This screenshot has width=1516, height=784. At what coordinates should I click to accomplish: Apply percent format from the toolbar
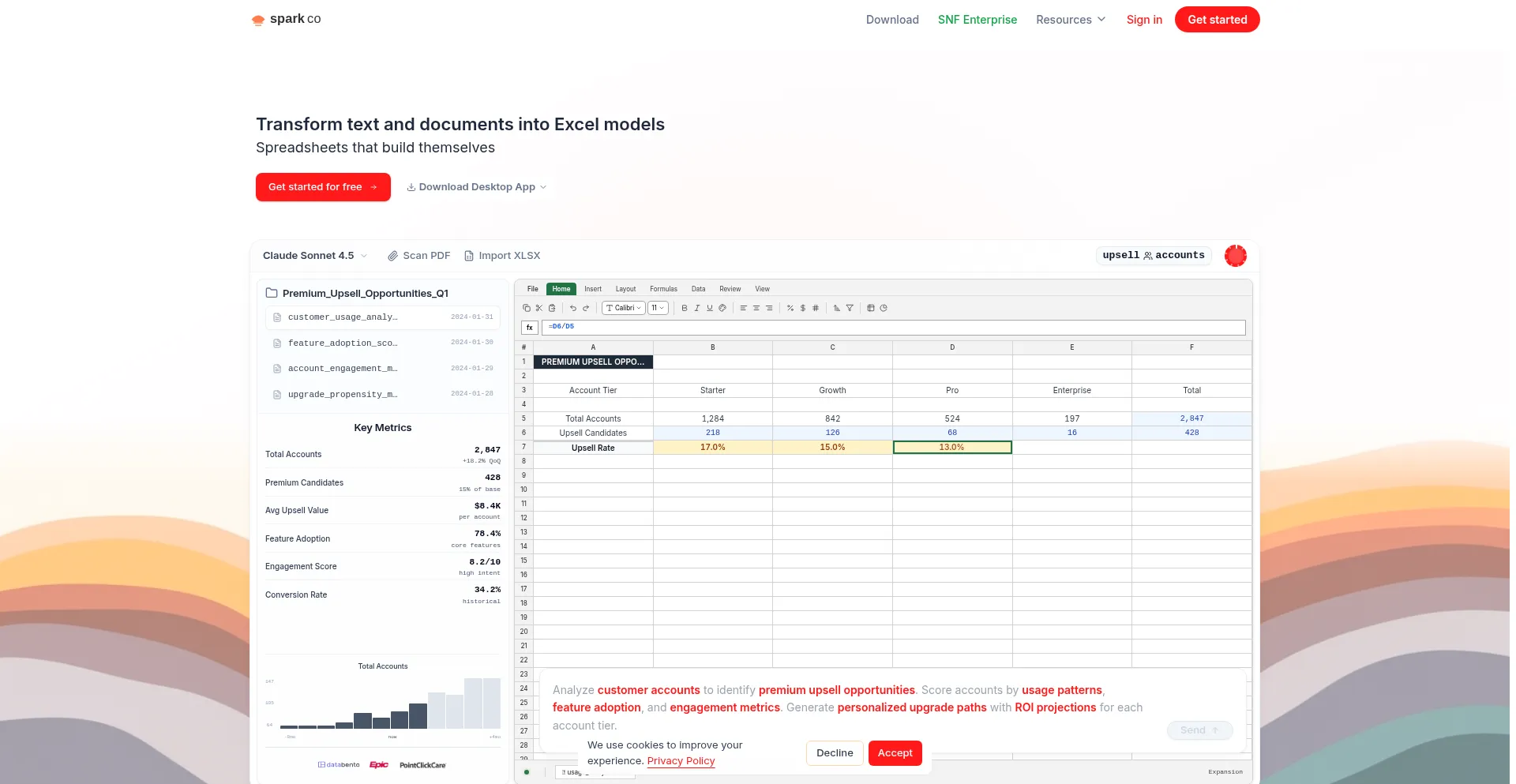(790, 308)
